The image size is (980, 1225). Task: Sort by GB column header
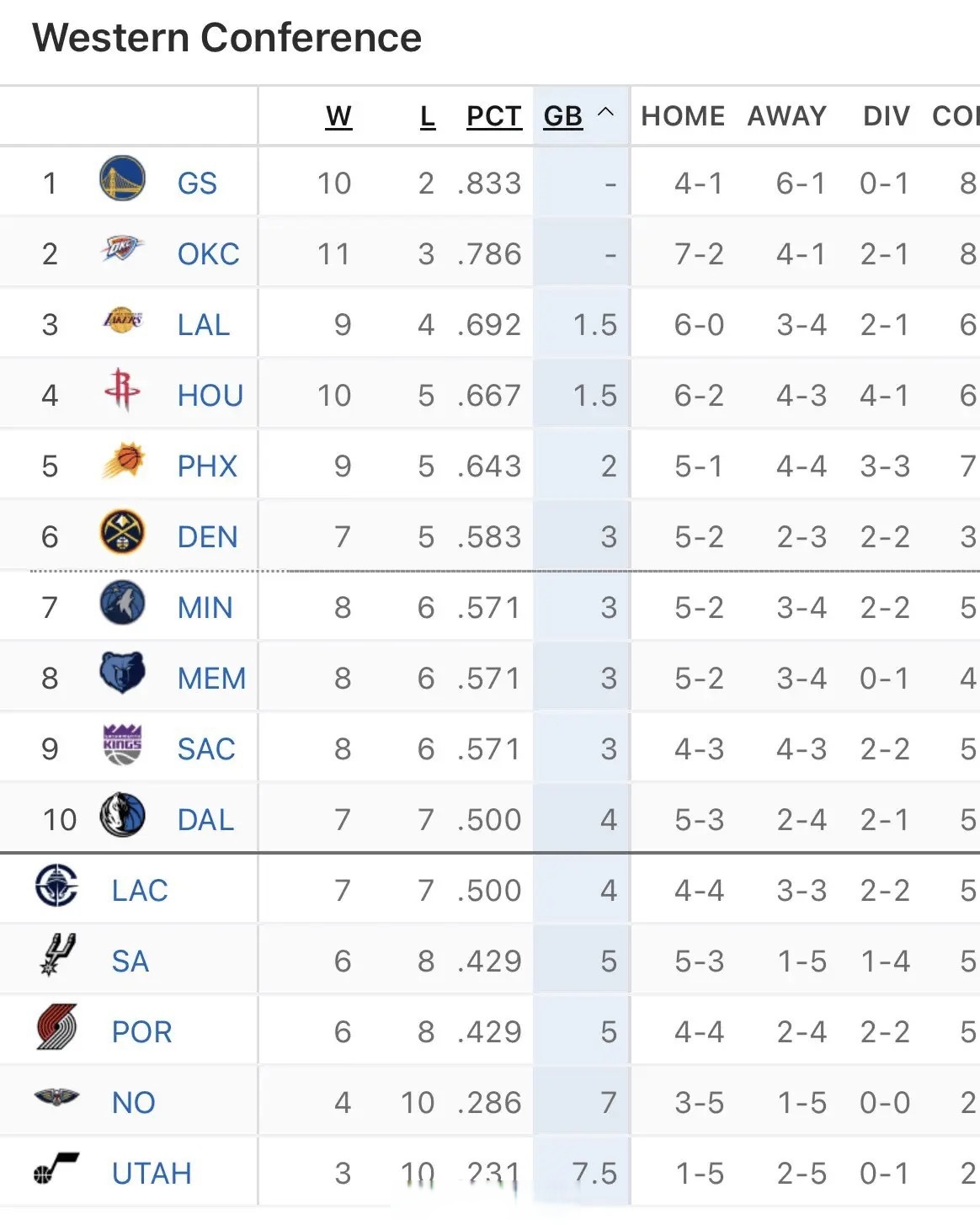562,116
